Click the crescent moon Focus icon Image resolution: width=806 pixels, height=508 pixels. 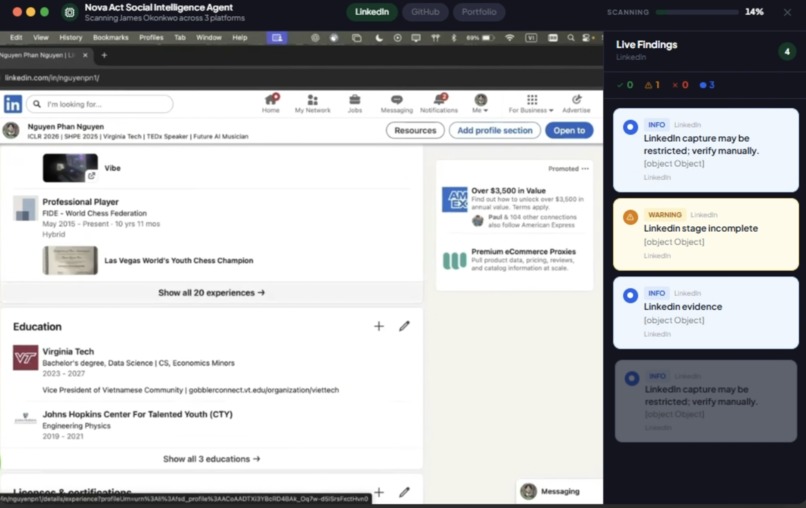pyautogui.click(x=379, y=38)
